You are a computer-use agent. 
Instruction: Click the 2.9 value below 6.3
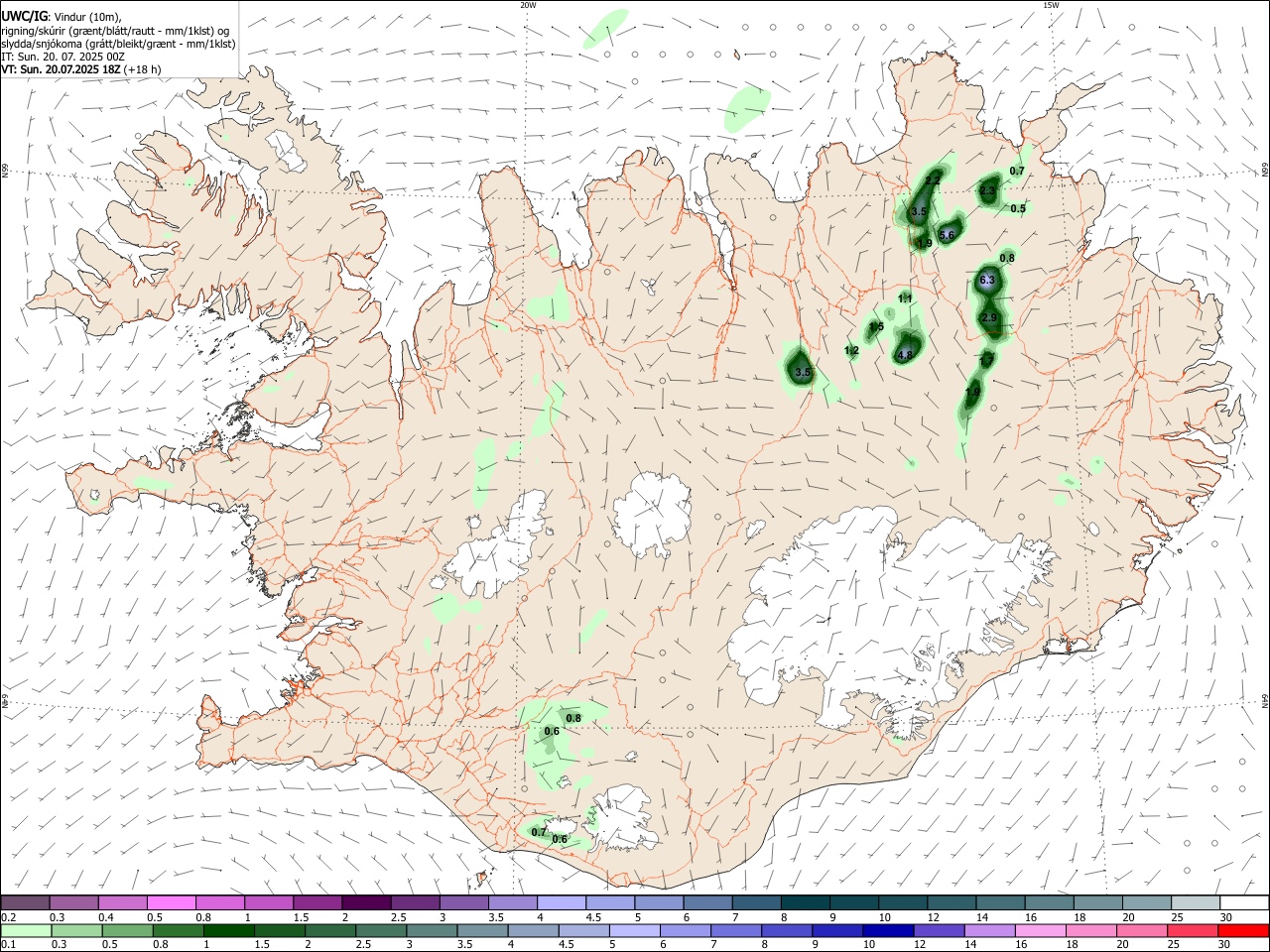[989, 317]
